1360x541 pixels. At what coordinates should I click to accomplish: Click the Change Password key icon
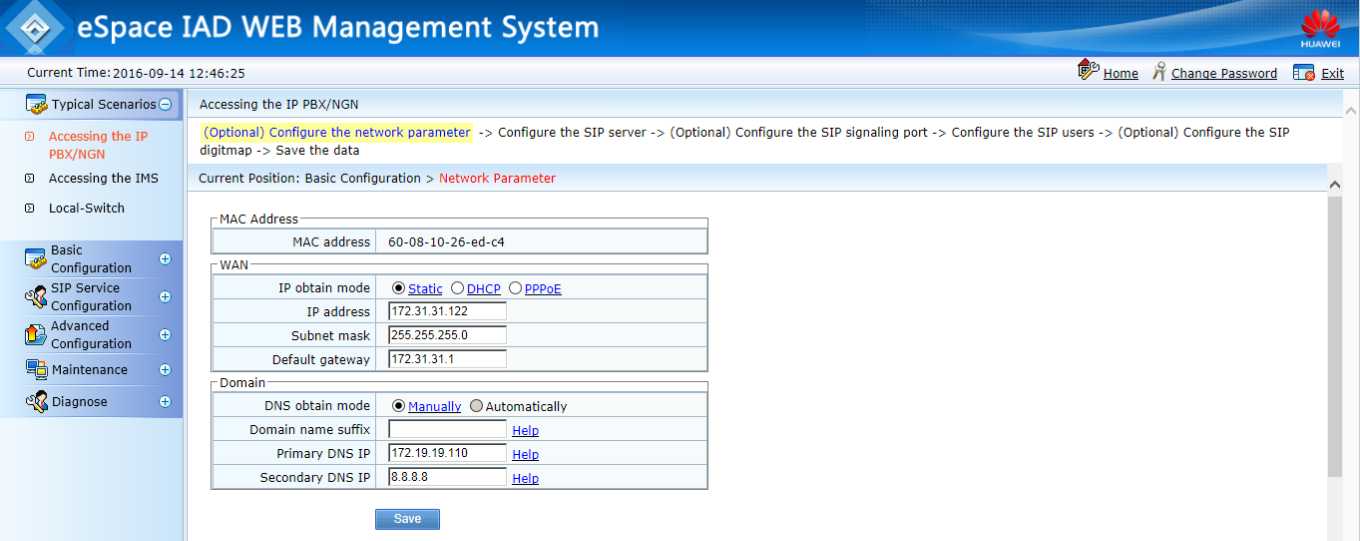1159,72
